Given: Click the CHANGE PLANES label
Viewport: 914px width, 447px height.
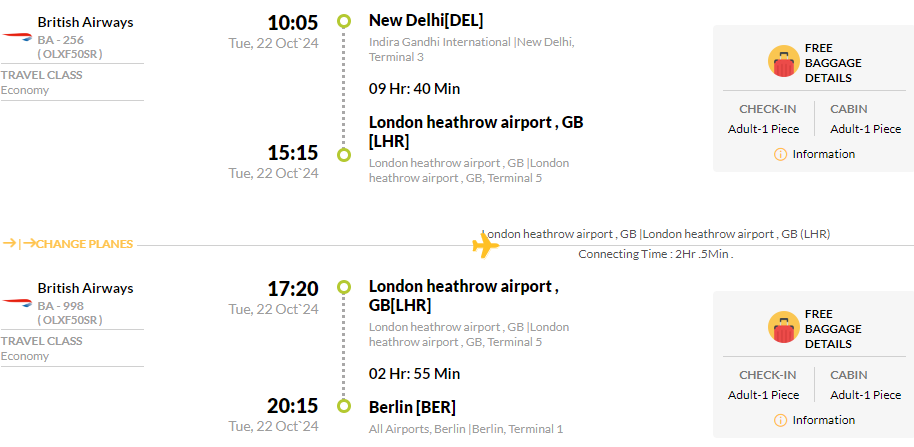Looking at the screenshot, I should pos(85,244).
